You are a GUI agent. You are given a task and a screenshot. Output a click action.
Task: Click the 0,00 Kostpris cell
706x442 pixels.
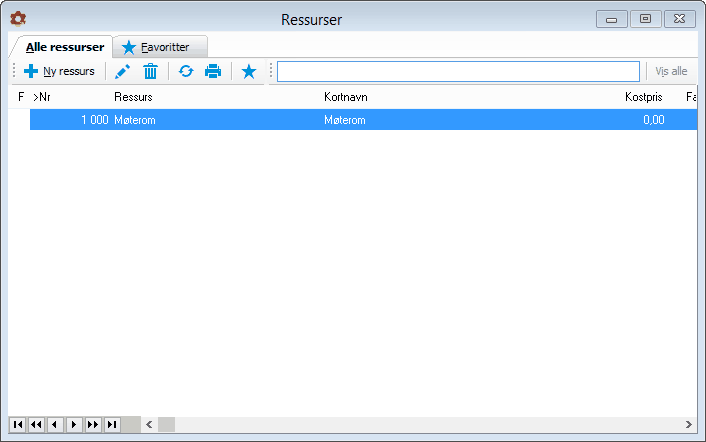pos(653,120)
